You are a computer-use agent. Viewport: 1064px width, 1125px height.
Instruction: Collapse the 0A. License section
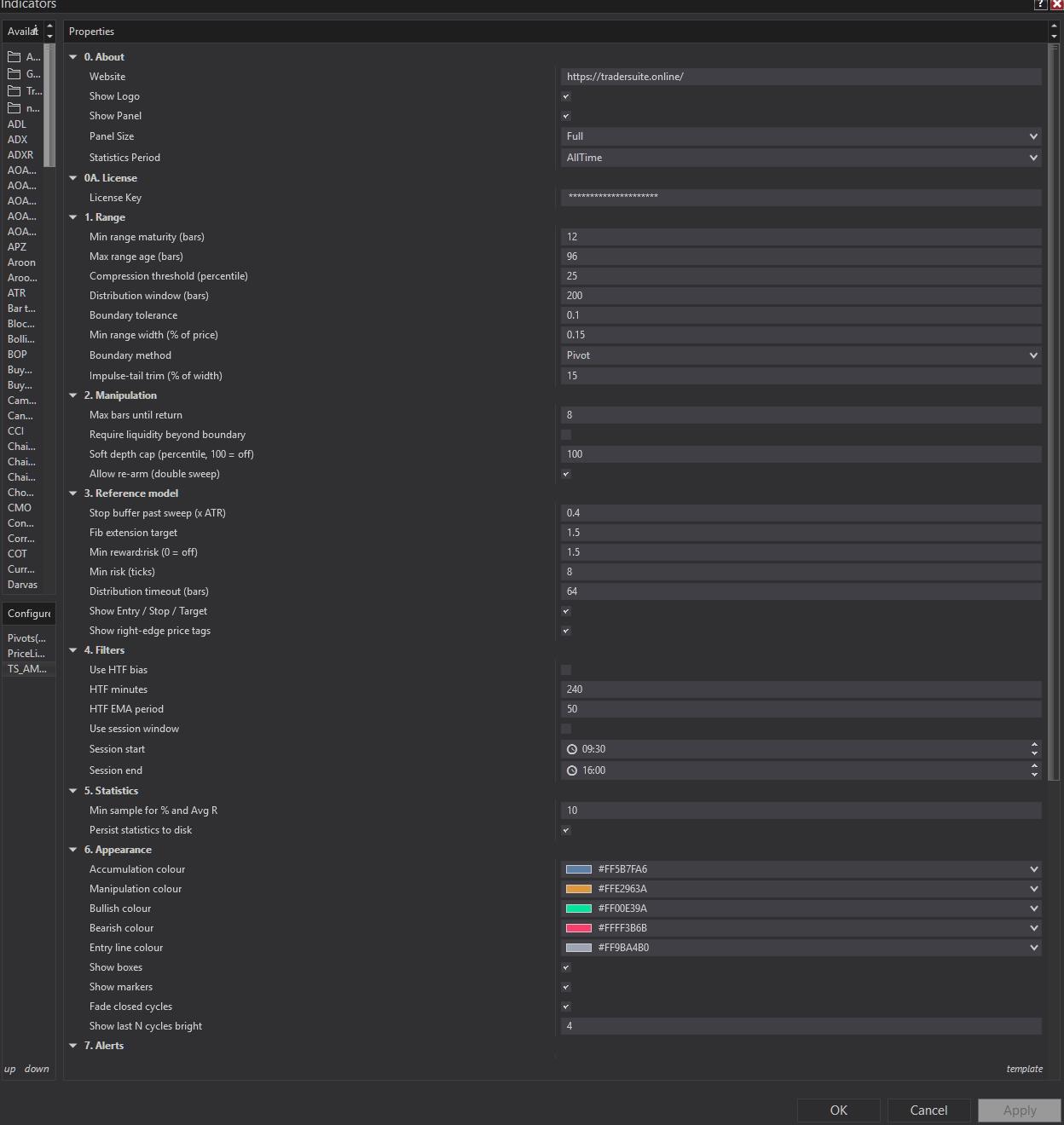point(73,178)
